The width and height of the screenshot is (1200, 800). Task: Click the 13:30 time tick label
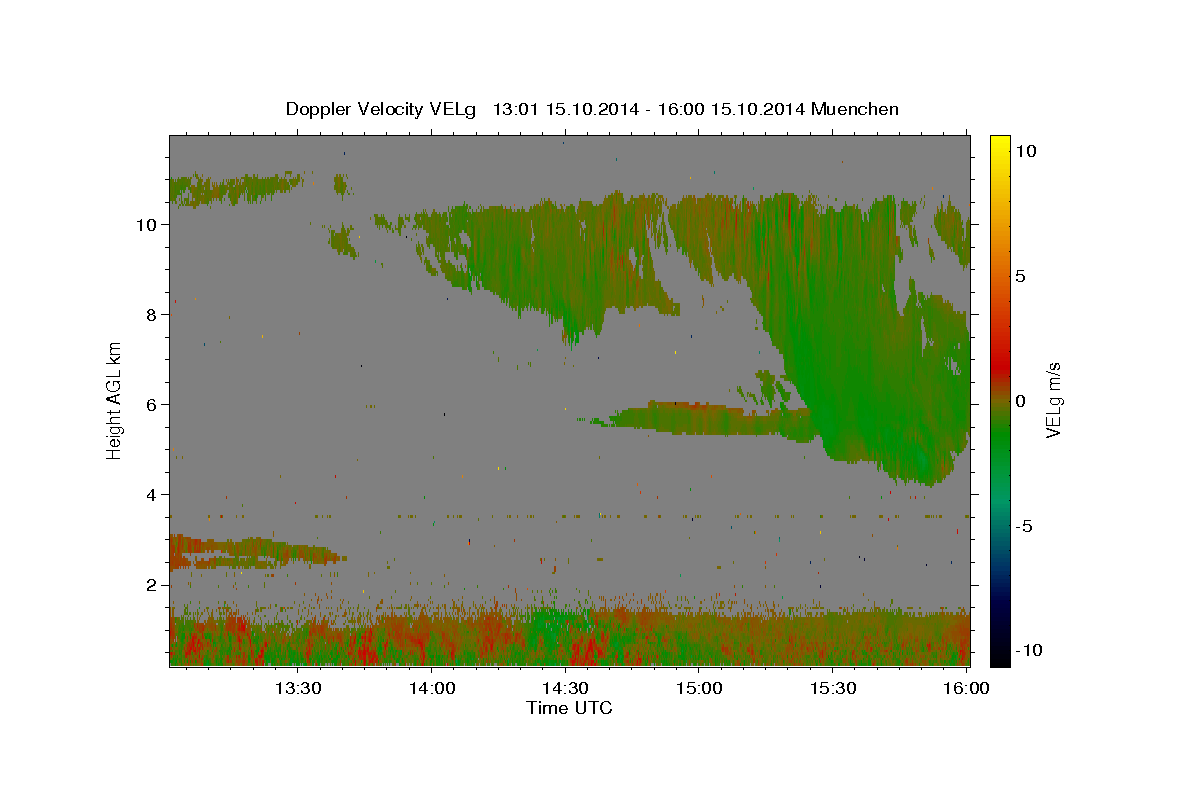pos(298,688)
